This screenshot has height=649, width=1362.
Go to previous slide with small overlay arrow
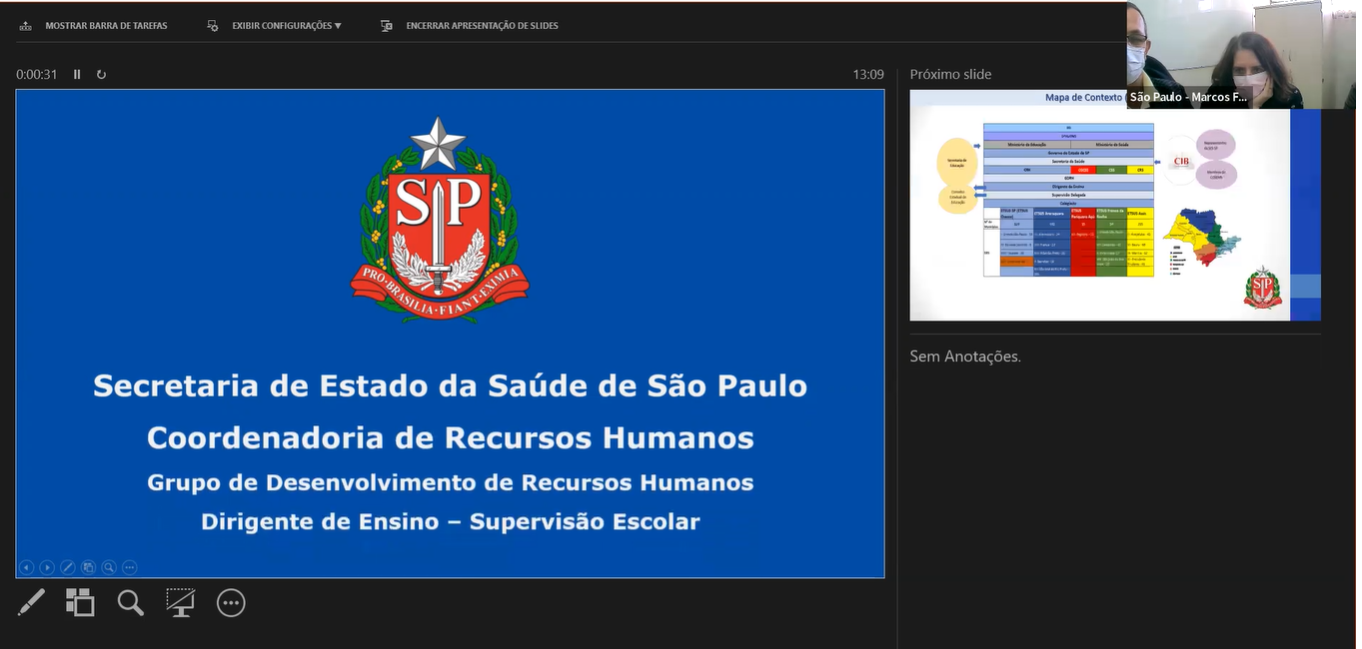click(27, 567)
